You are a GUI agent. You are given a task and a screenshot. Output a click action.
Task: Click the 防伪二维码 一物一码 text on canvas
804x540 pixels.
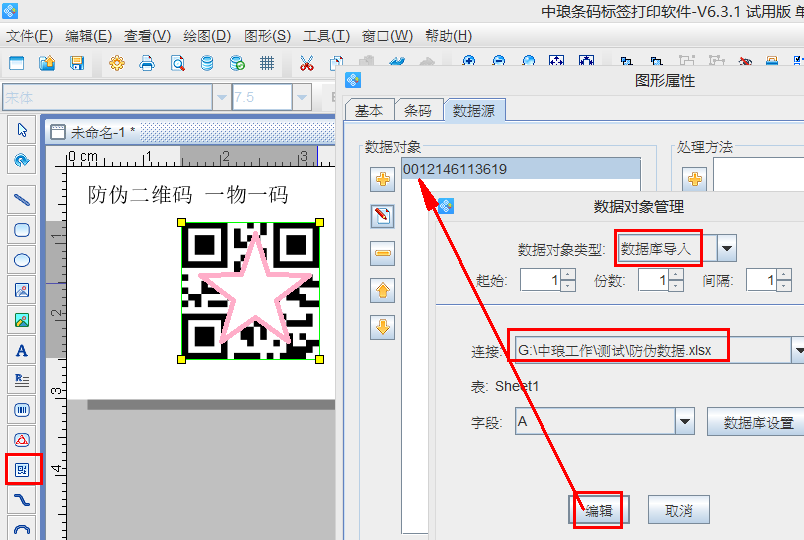tap(188, 195)
